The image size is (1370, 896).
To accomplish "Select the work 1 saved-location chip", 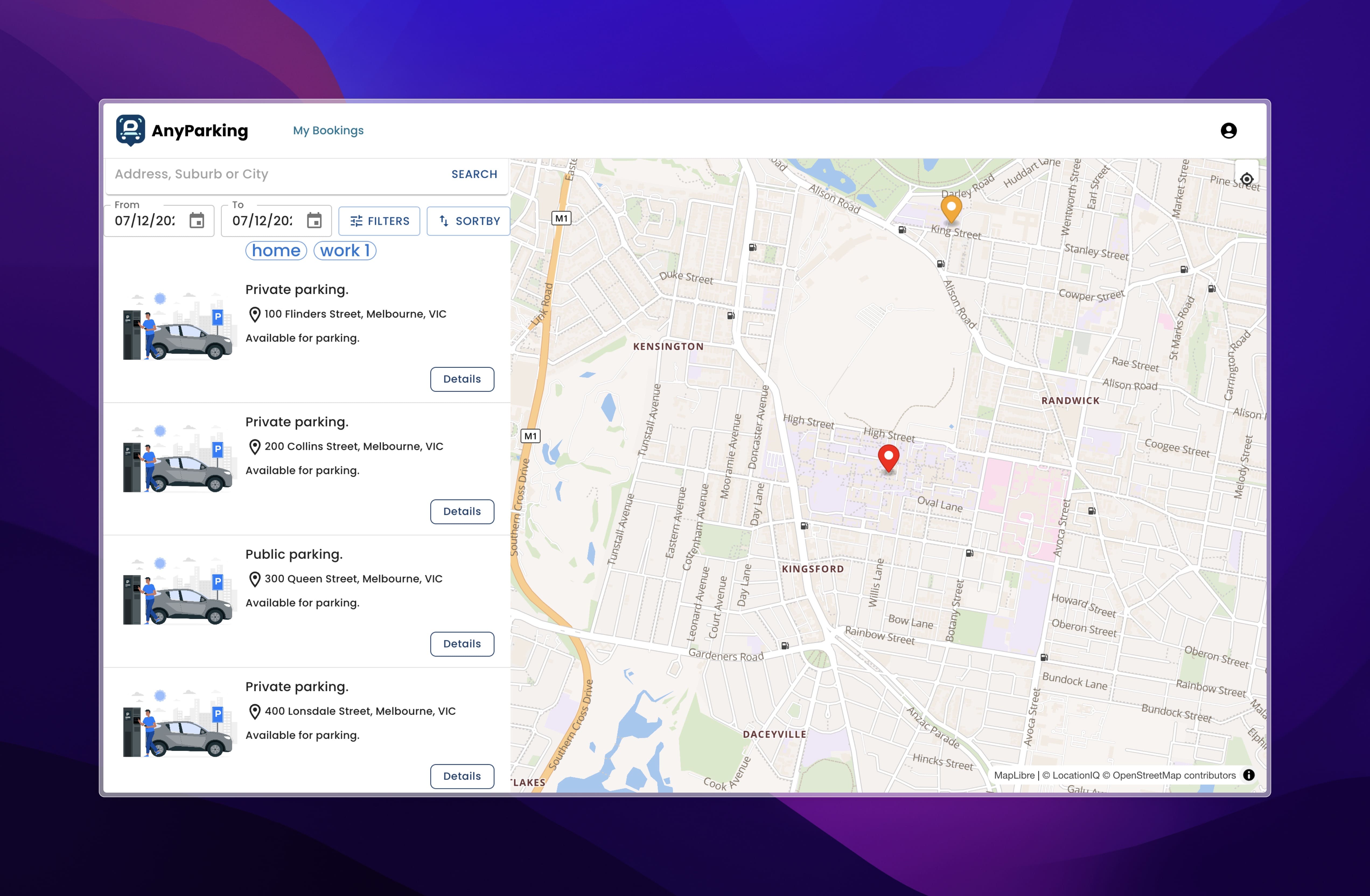I will (345, 250).
